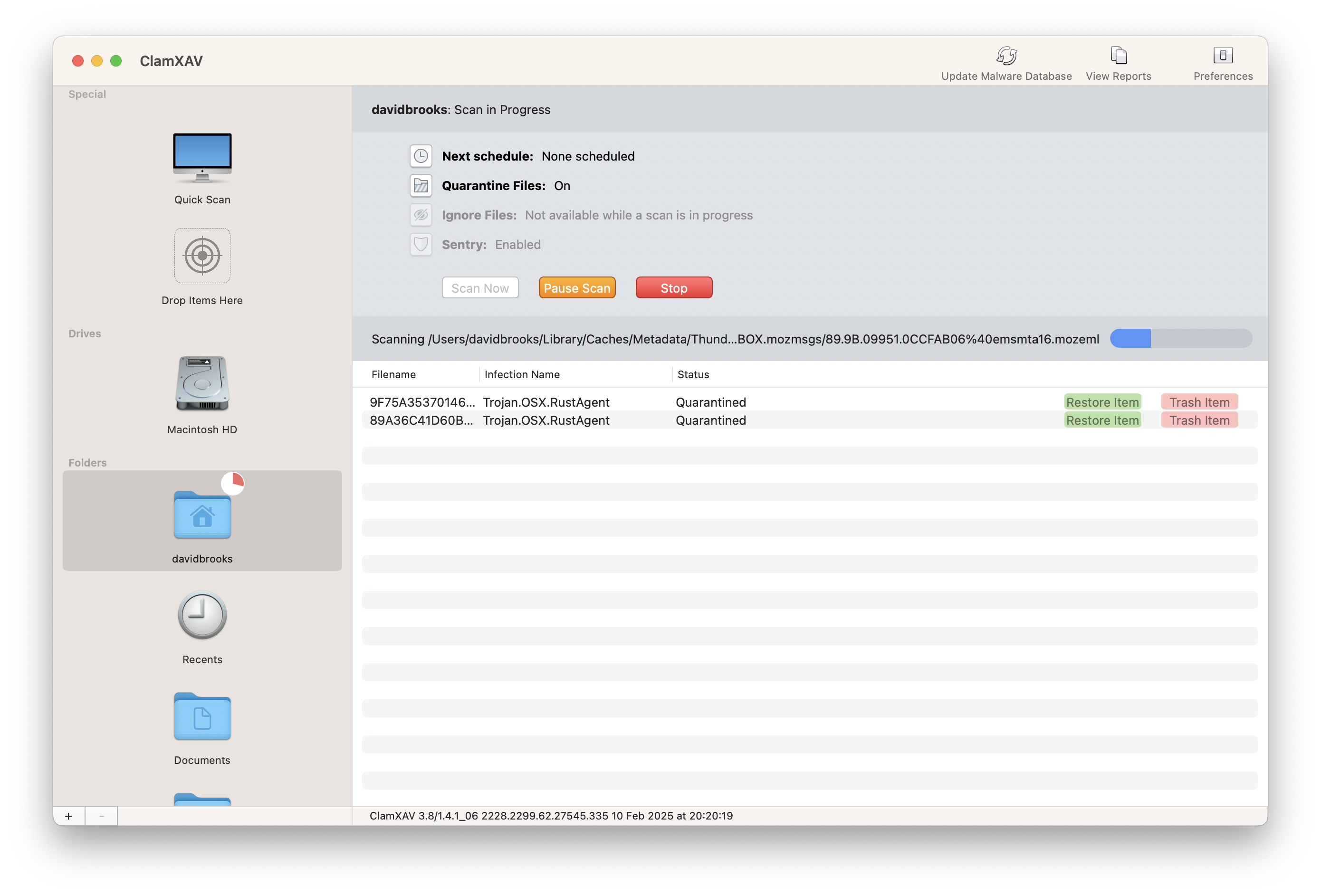Select the davidbrooks home folder
1321x896 pixels.
click(x=202, y=520)
